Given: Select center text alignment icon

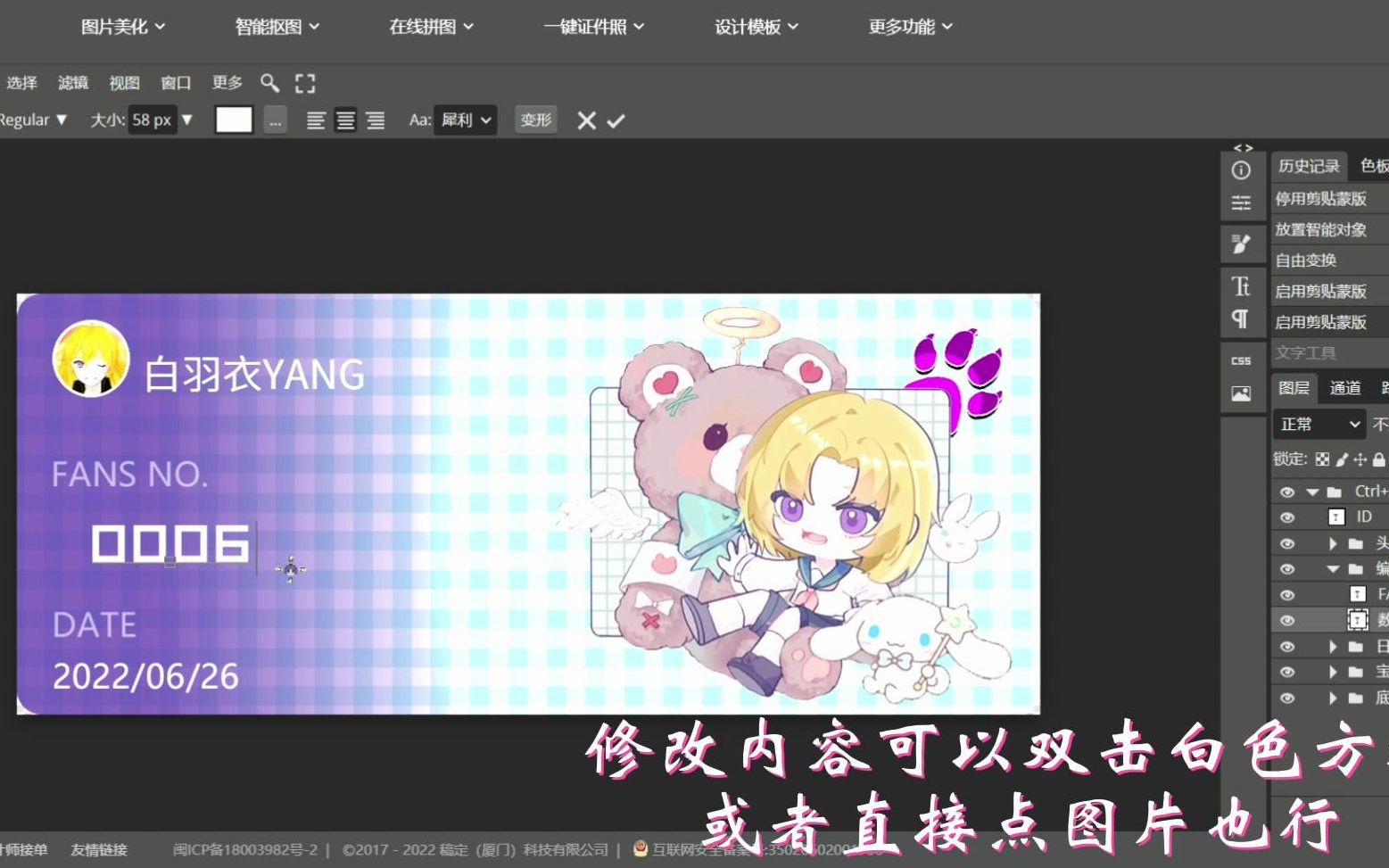Looking at the screenshot, I should (x=345, y=120).
